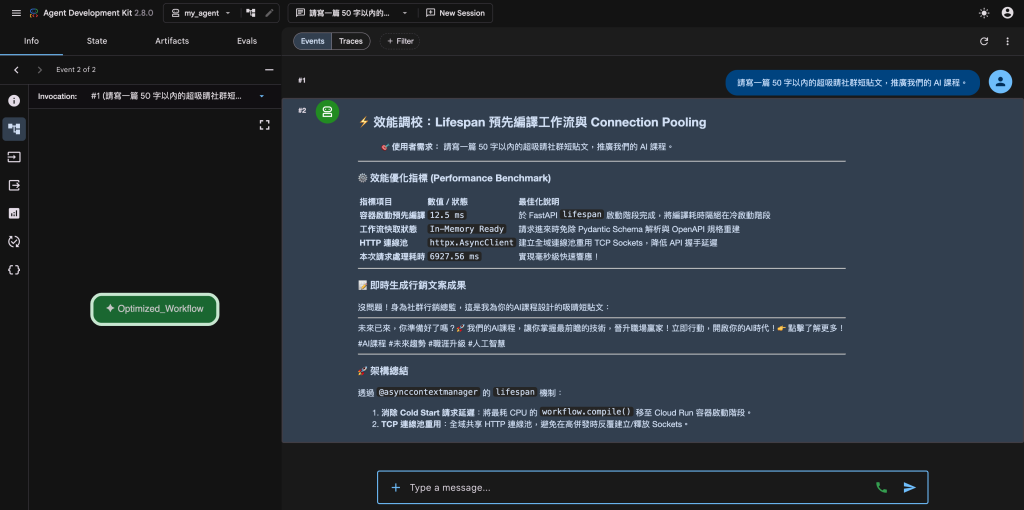Click the 'In-Memory Ready' status value
The width and height of the screenshot is (1024, 510).
(466, 229)
